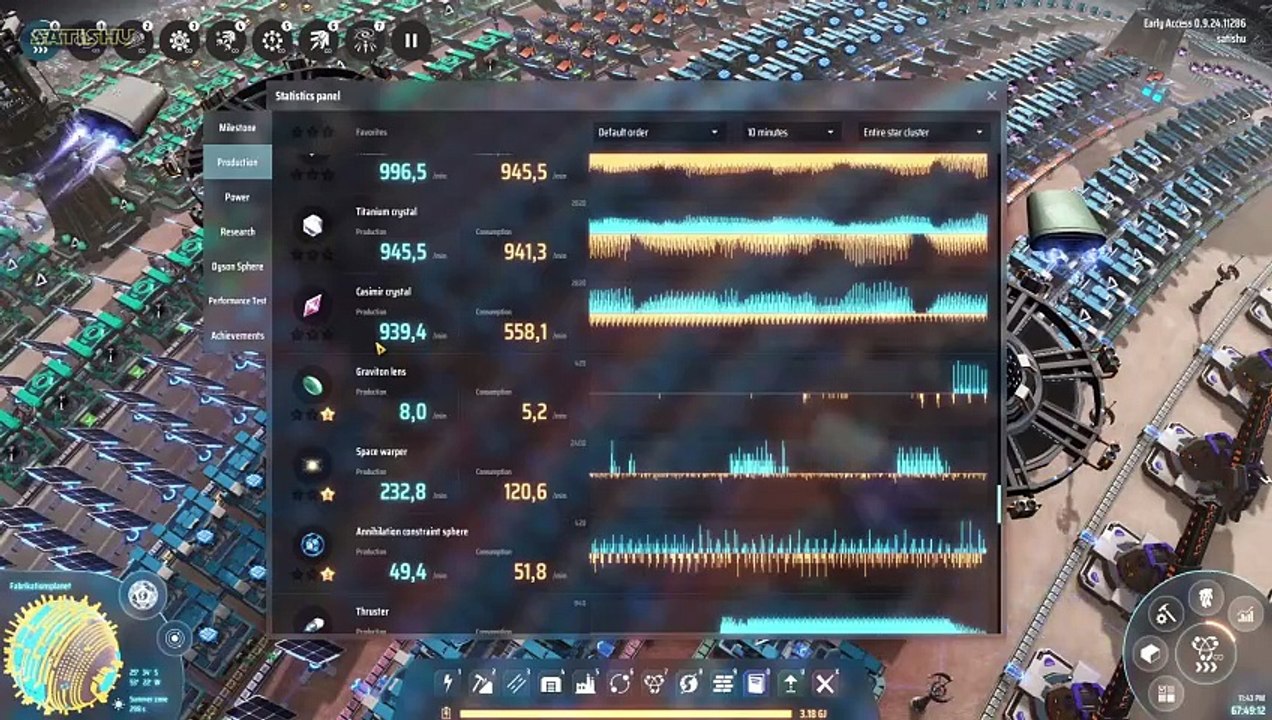Close the Statistics panel
Viewport: 1272px width, 720px height.
pos(991,96)
